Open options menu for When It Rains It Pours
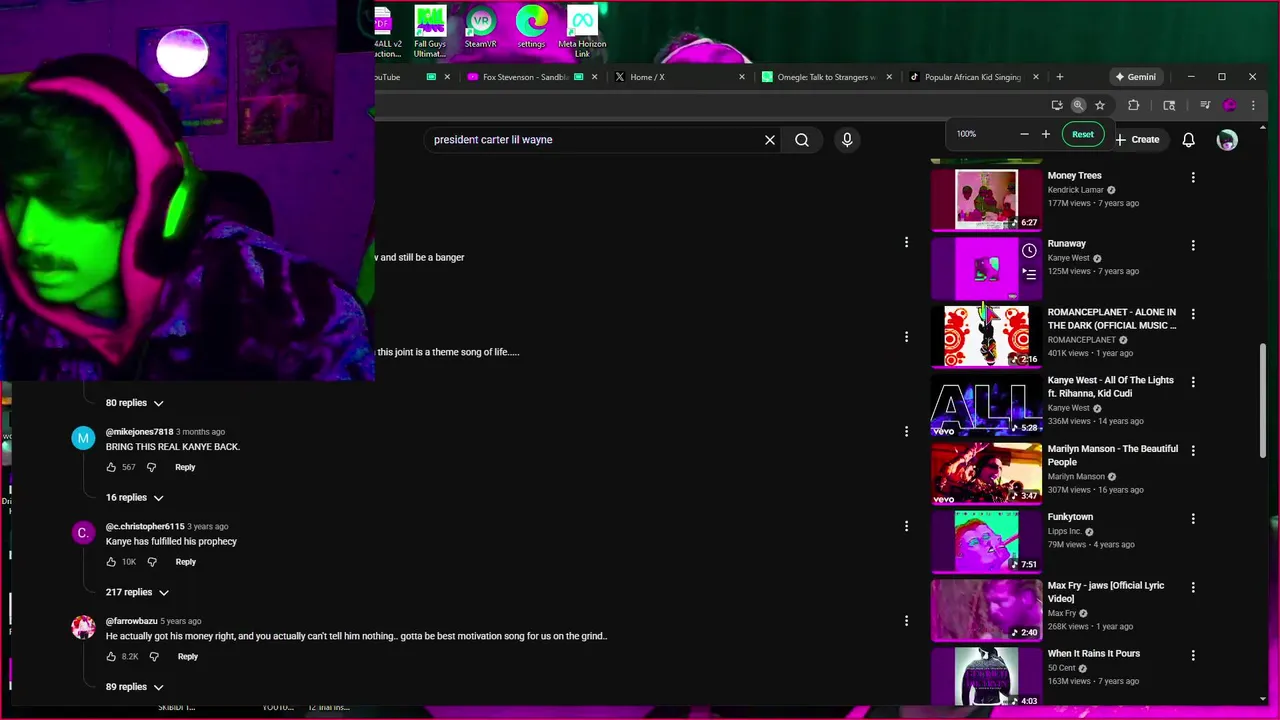 coord(1193,655)
